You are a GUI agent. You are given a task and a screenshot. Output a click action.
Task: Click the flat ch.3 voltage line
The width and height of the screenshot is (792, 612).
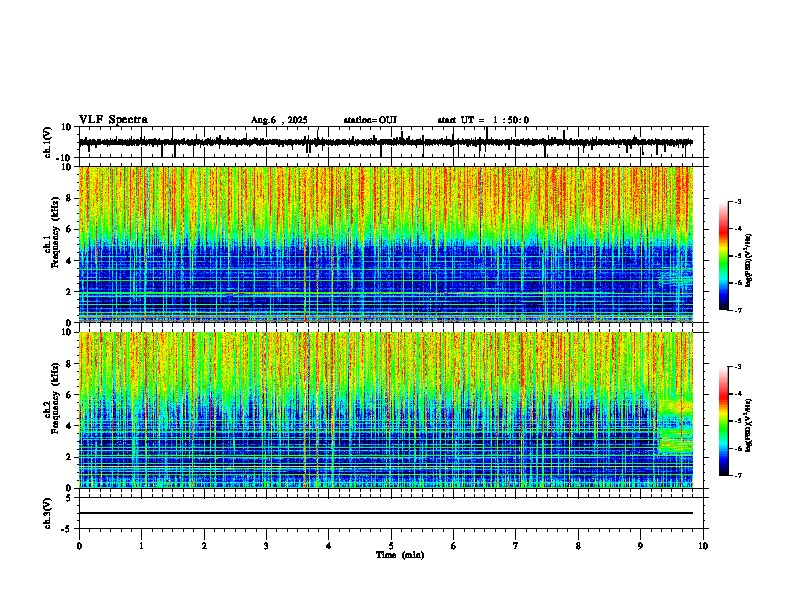tap(386, 513)
